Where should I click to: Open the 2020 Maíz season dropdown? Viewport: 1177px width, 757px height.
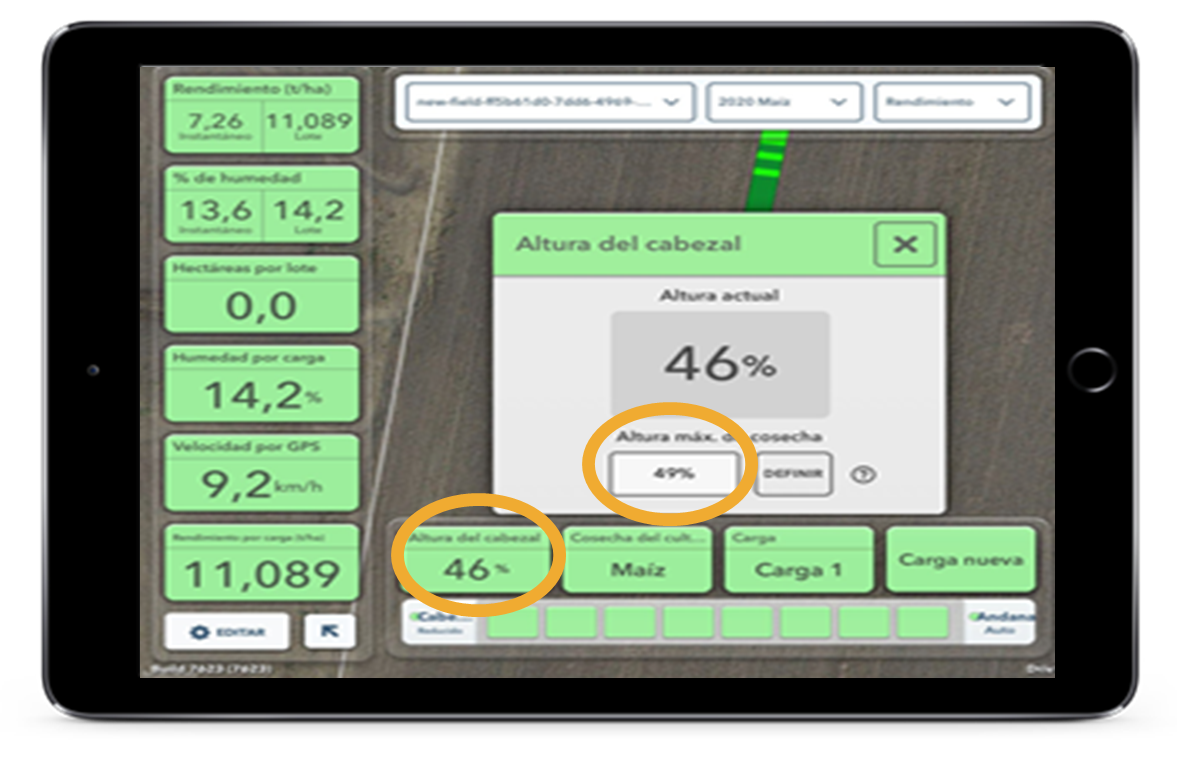[785, 101]
